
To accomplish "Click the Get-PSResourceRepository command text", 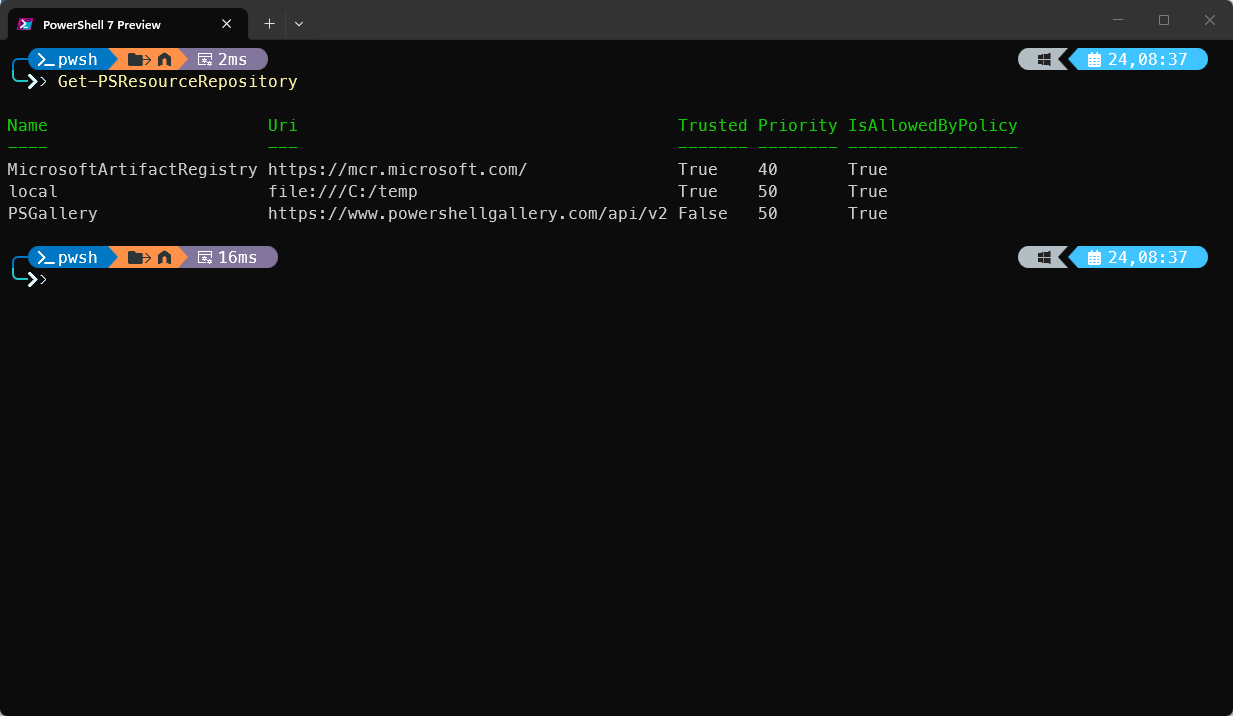I will pos(178,81).
